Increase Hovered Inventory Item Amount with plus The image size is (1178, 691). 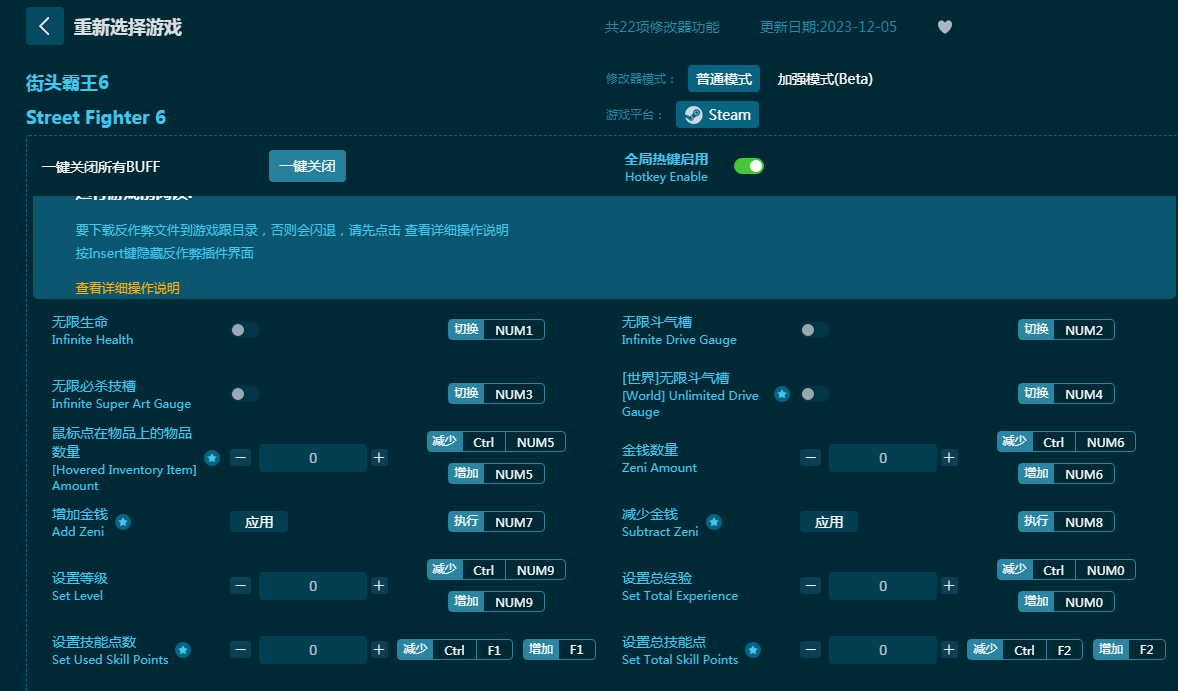pos(379,457)
